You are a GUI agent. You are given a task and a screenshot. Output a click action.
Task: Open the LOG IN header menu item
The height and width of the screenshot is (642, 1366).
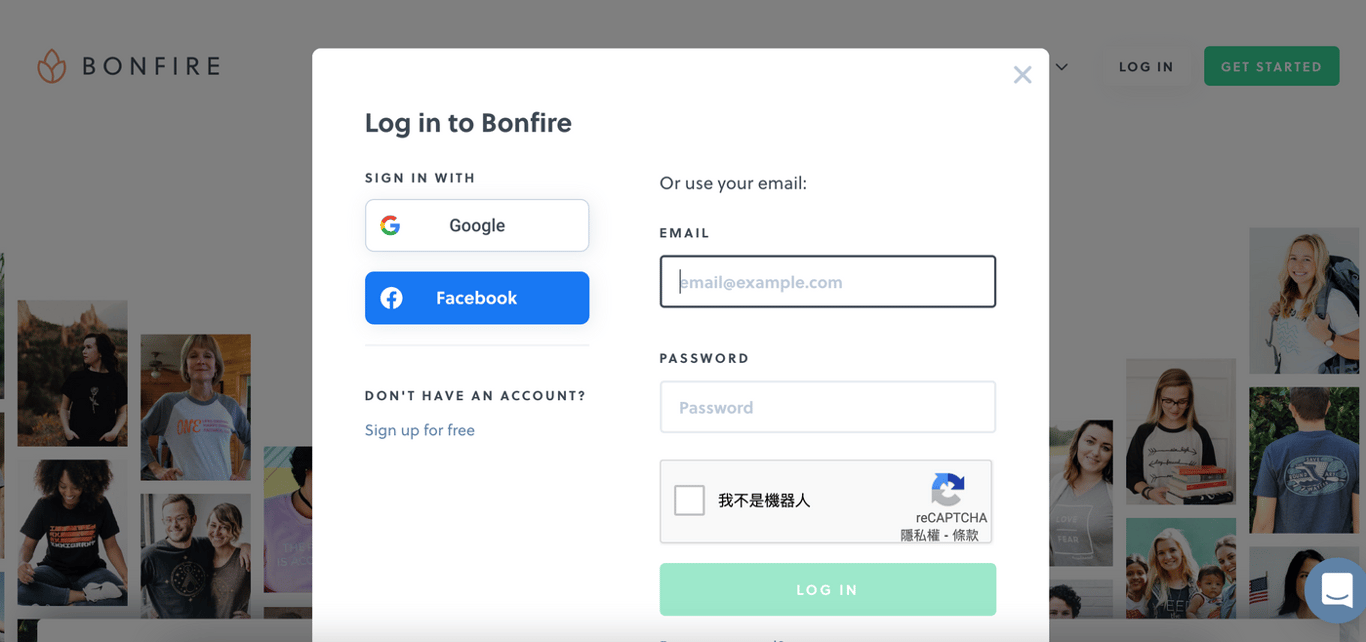click(x=1146, y=67)
